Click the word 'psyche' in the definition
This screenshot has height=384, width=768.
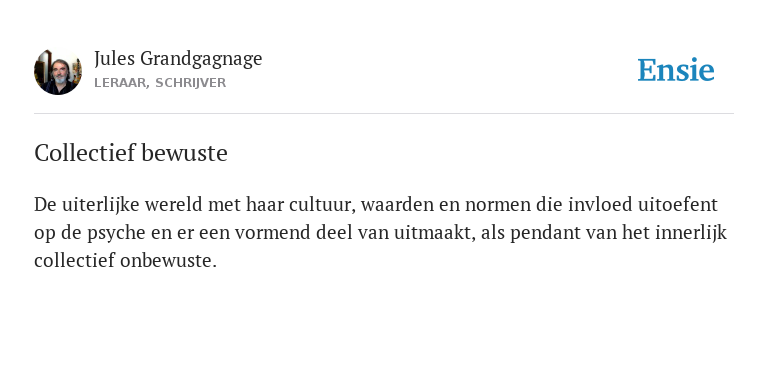tap(117, 233)
